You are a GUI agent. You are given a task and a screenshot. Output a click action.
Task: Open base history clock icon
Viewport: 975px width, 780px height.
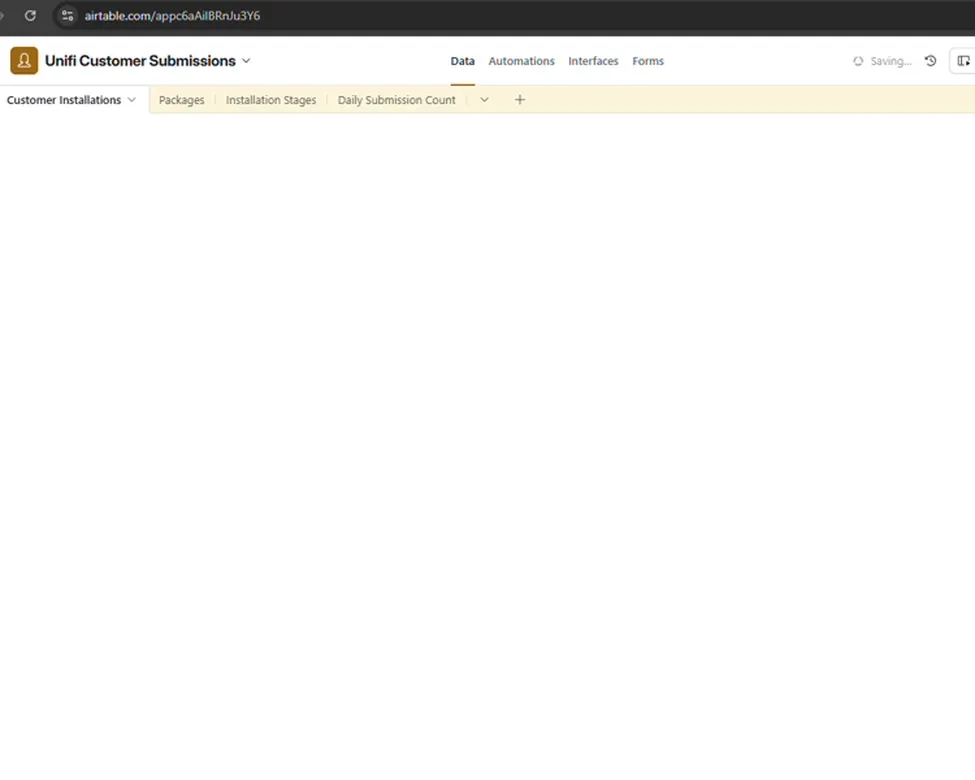(930, 61)
